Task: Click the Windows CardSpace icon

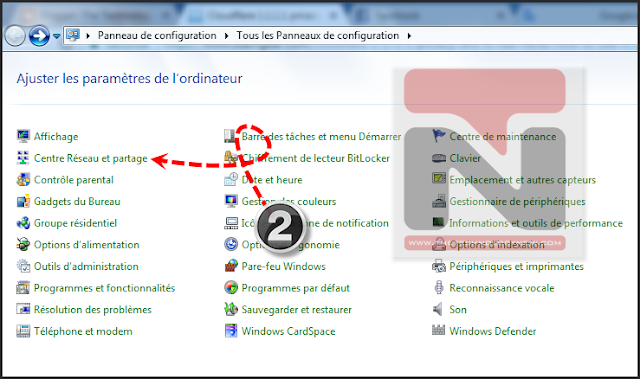Action: tap(231, 330)
